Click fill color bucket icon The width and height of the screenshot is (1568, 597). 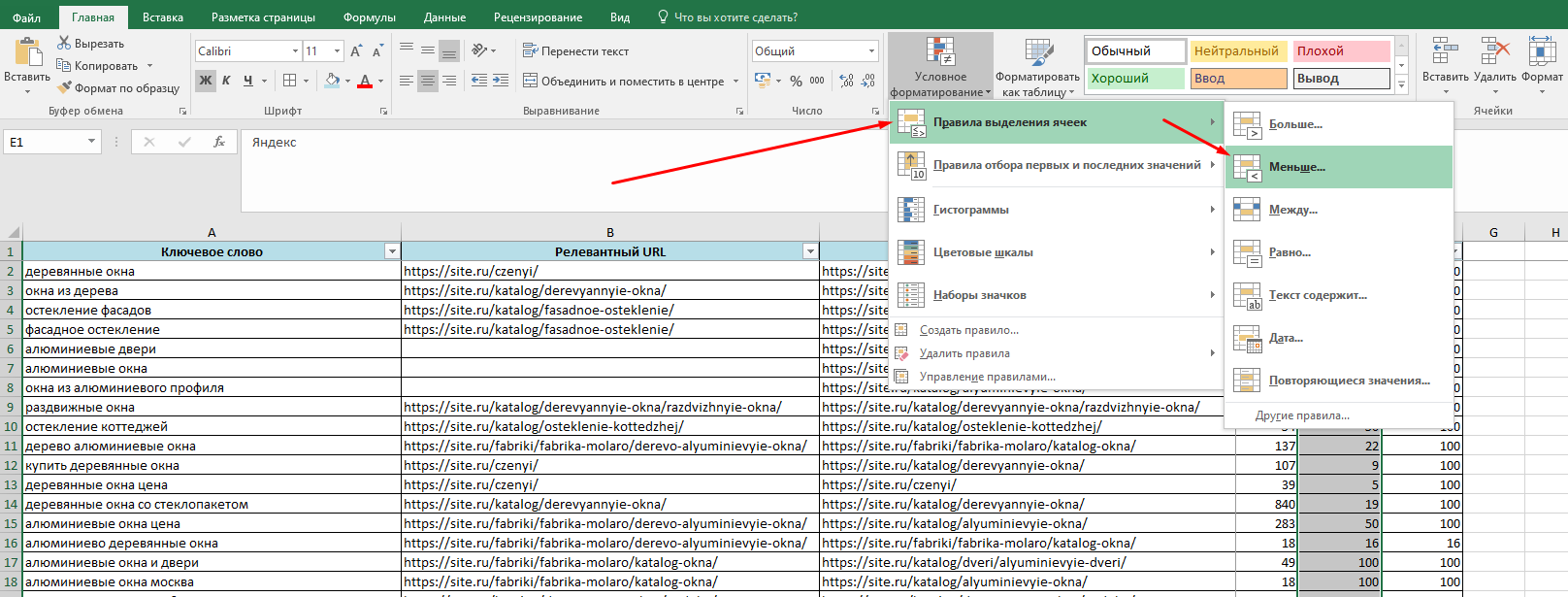pyautogui.click(x=333, y=81)
